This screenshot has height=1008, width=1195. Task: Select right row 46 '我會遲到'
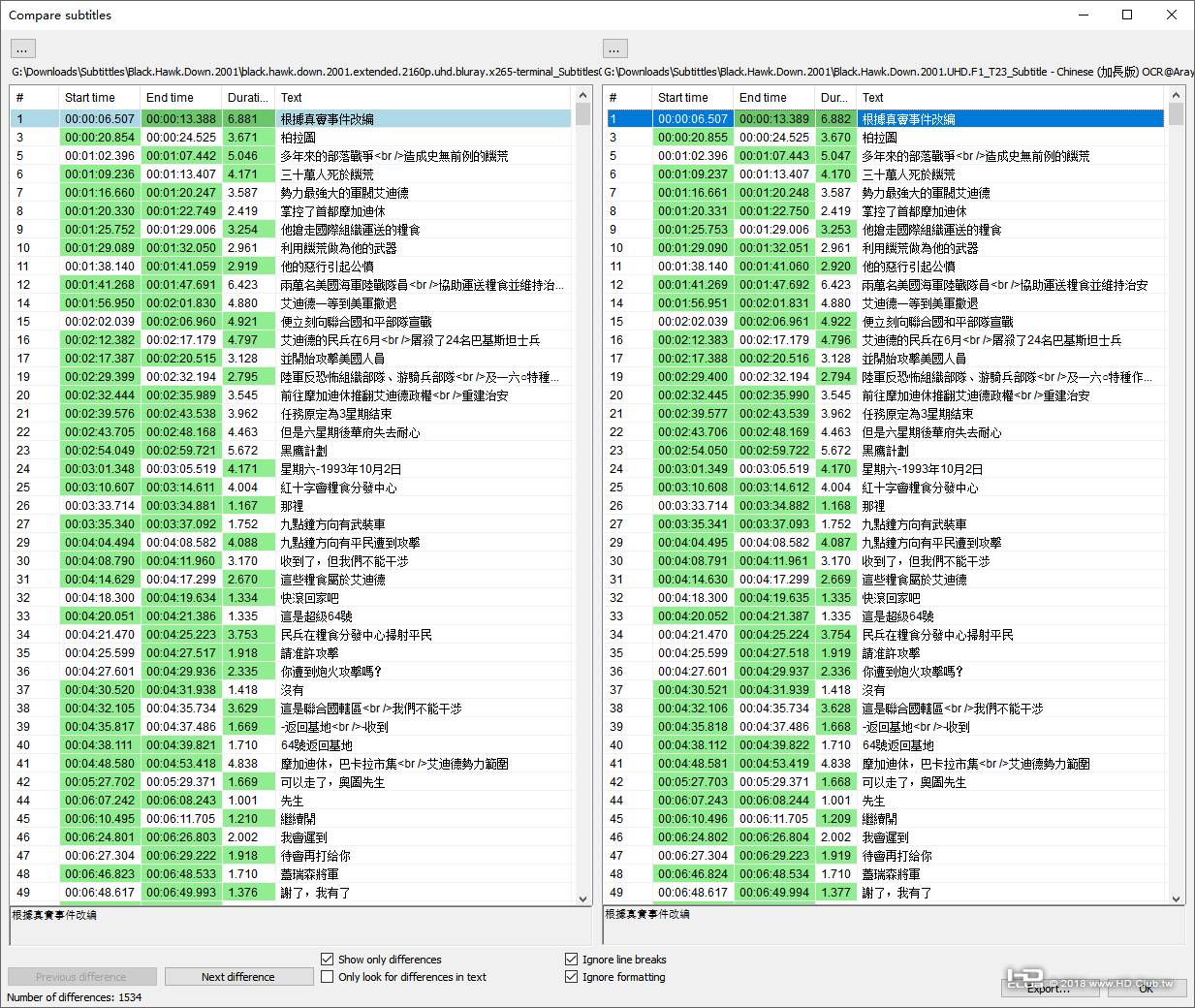coord(886,837)
